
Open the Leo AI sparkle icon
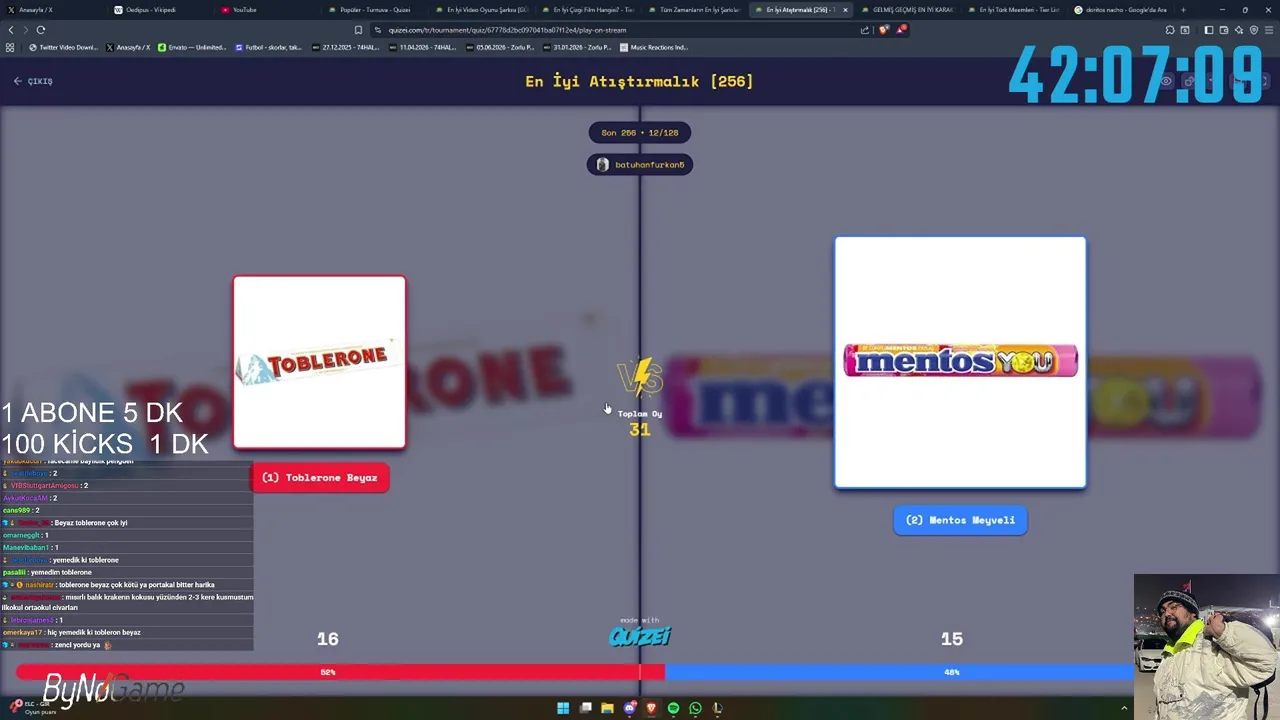[x=1239, y=30]
